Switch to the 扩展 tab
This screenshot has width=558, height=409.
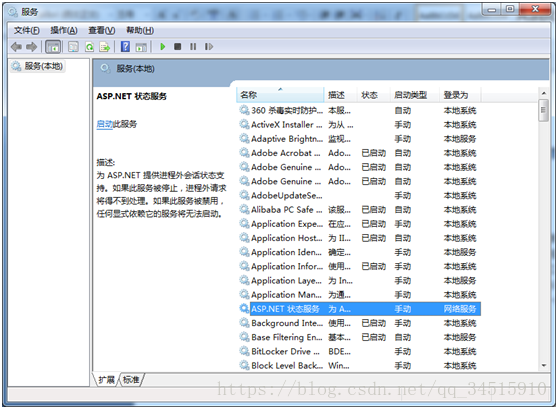point(106,380)
